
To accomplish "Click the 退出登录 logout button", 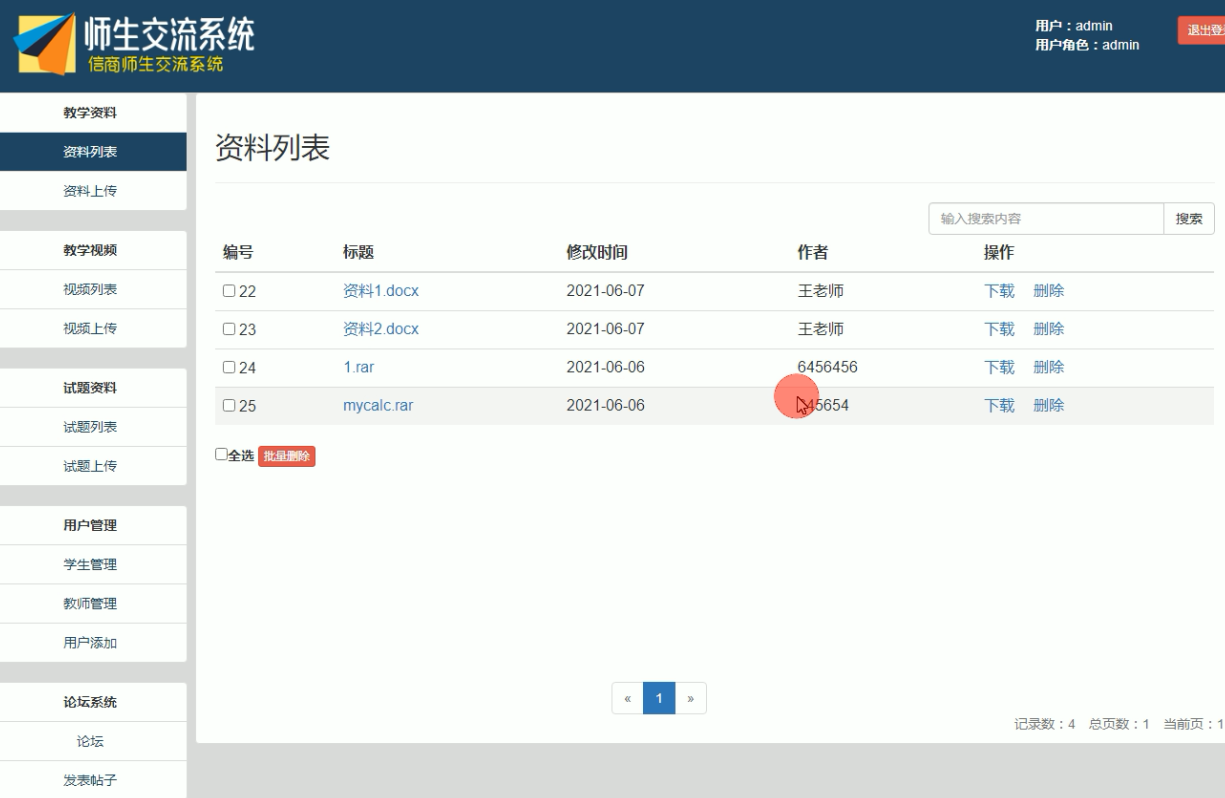I will pyautogui.click(x=1202, y=31).
